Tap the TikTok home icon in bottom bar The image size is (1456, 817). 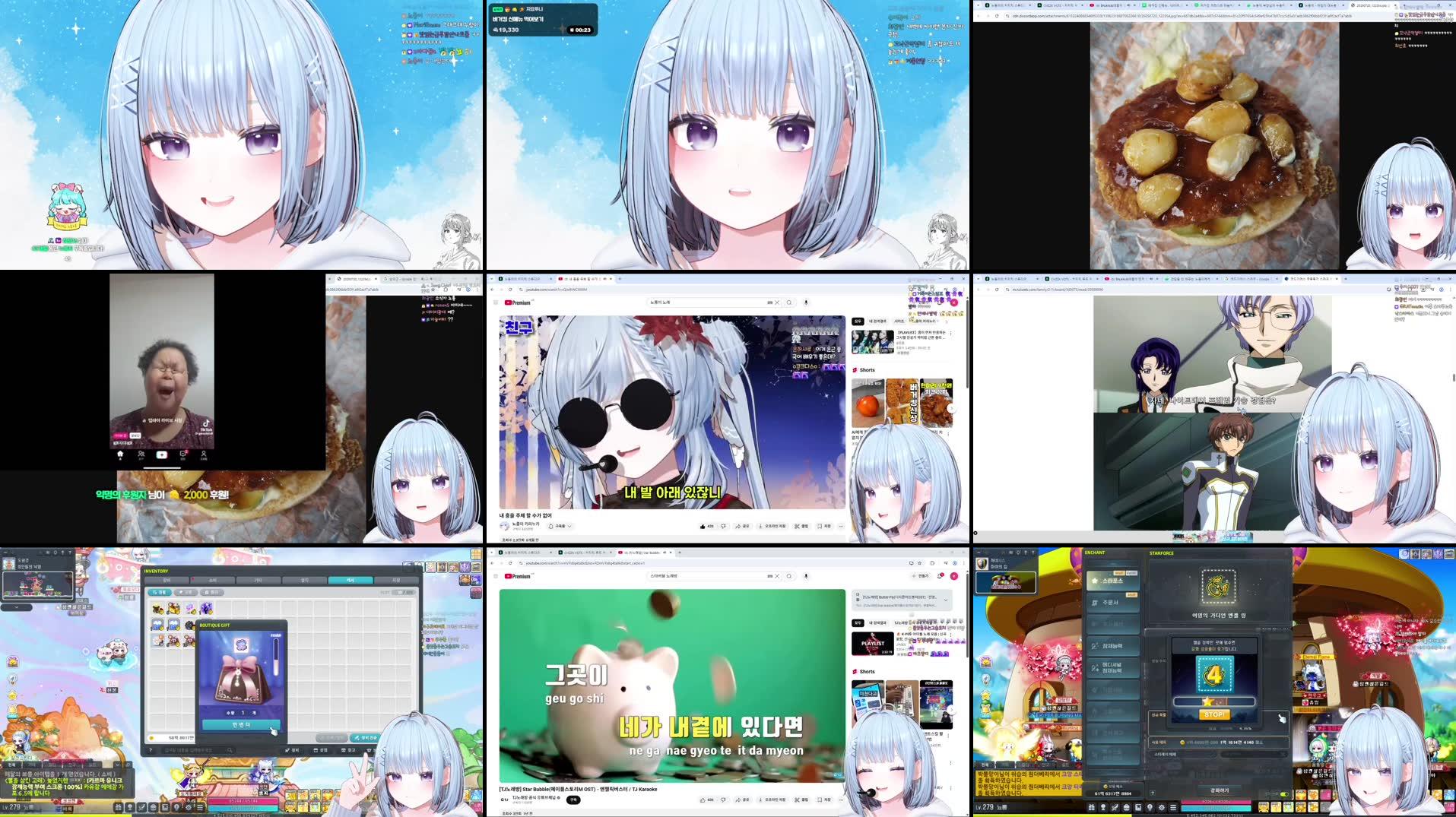click(x=119, y=455)
